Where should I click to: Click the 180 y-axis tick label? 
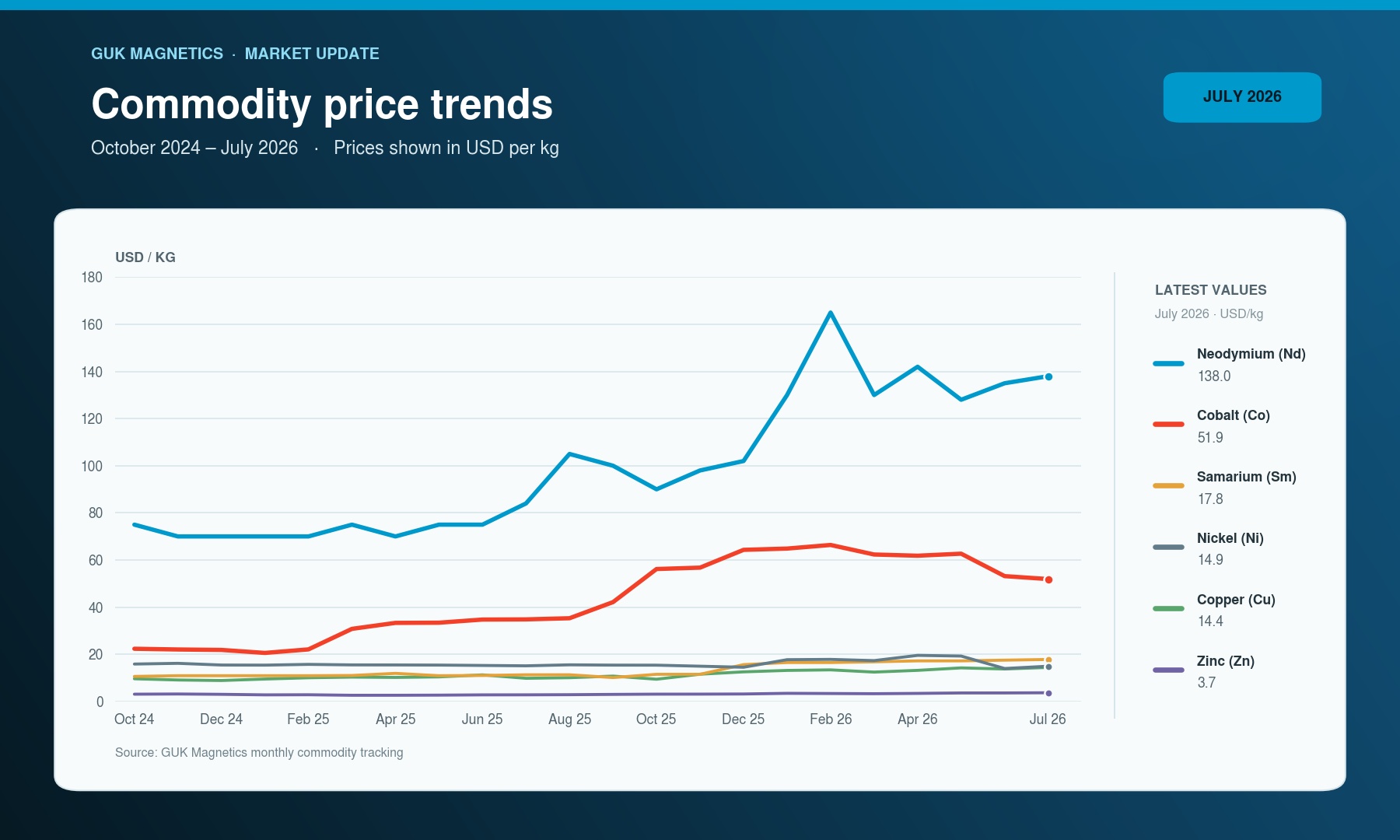click(92, 278)
